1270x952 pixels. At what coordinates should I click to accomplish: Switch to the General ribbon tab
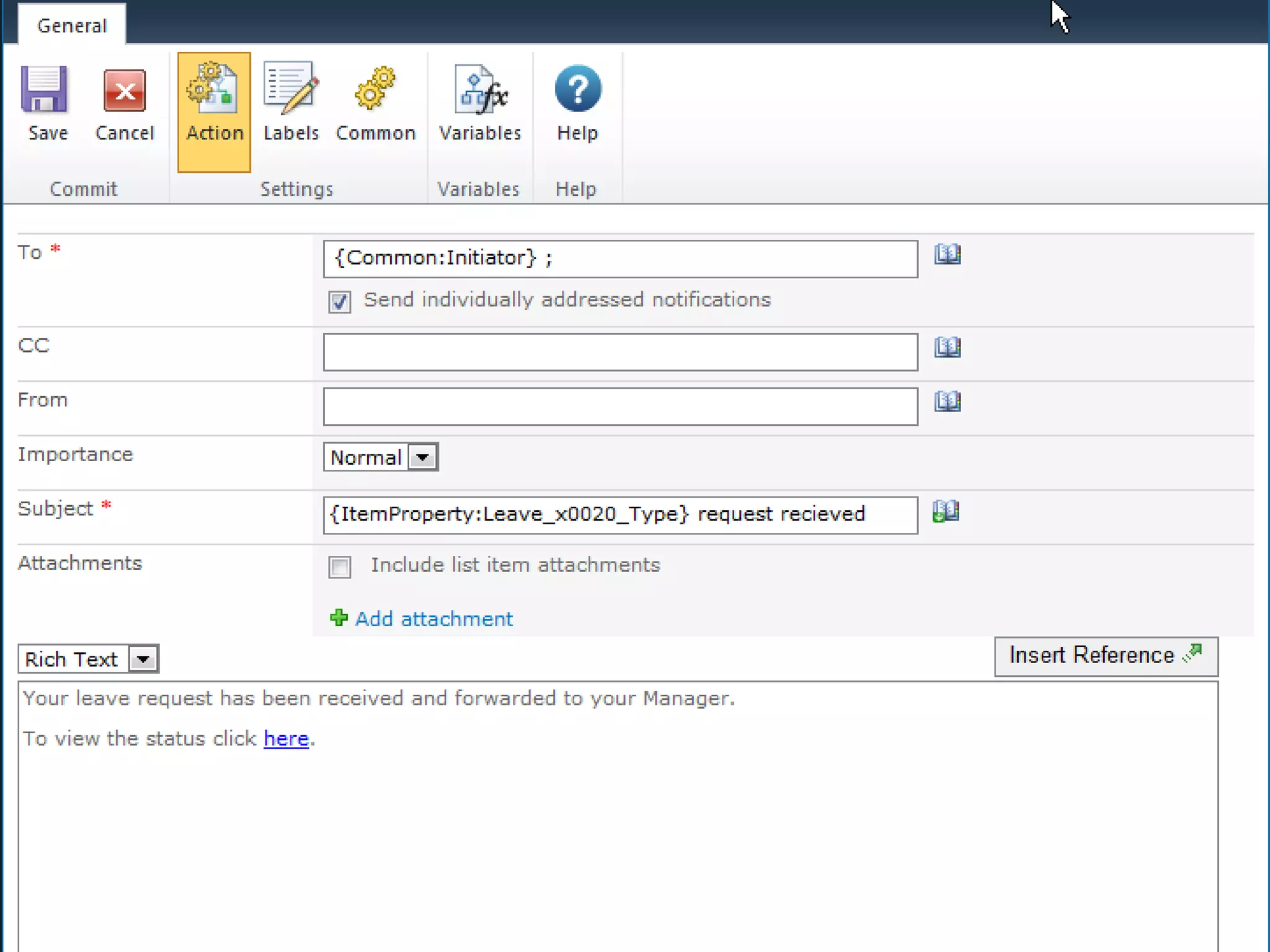tap(72, 26)
